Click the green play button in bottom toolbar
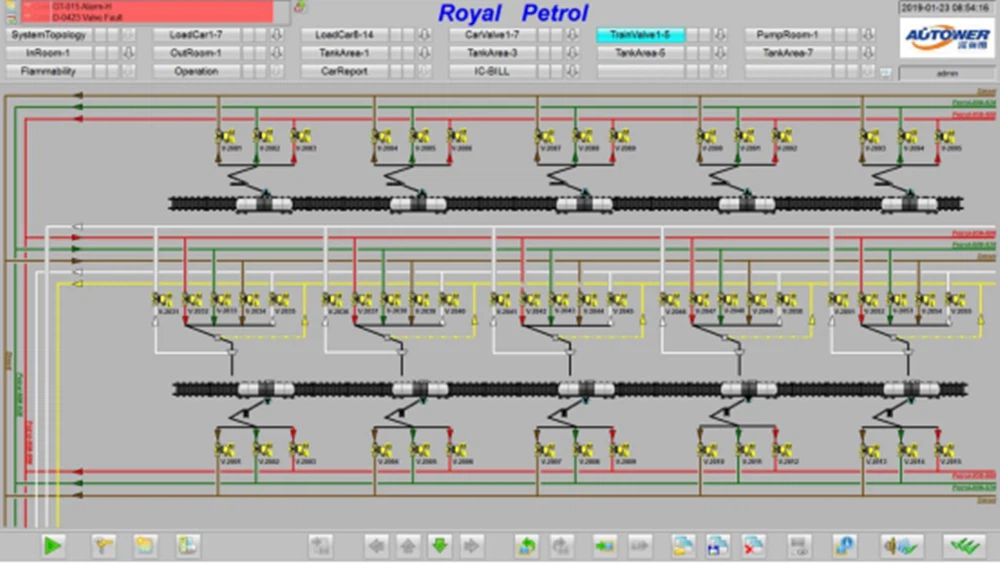The height and width of the screenshot is (564, 1000). click(x=52, y=546)
